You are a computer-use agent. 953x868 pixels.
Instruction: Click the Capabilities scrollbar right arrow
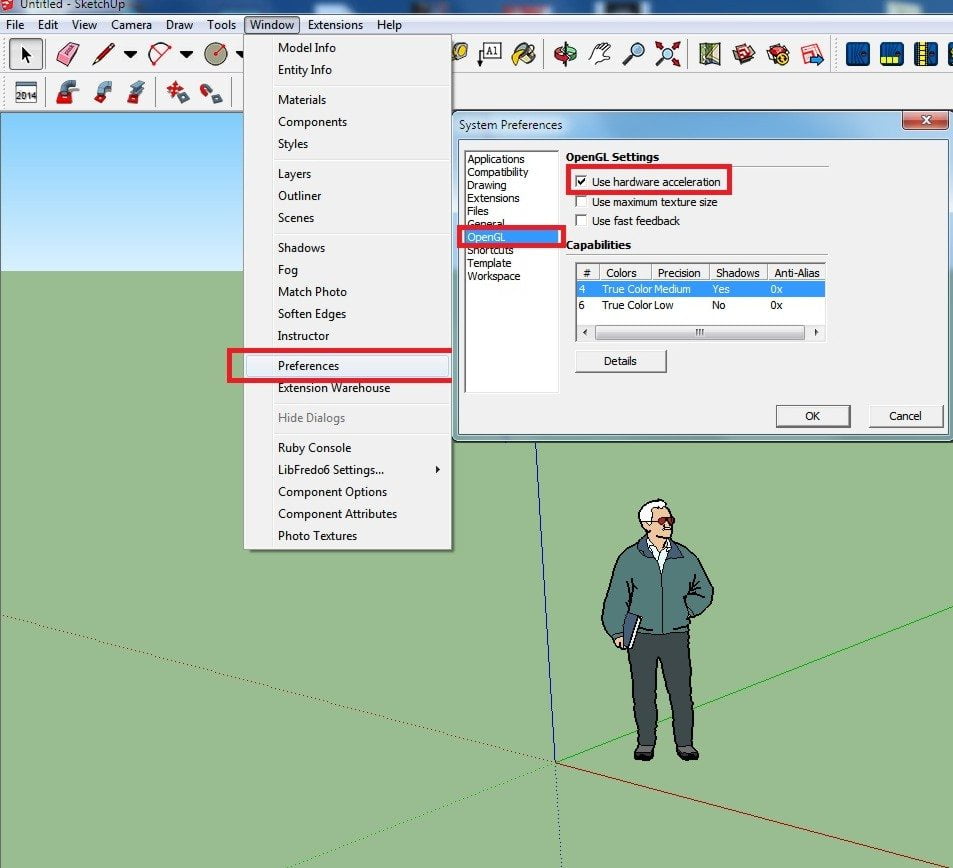click(816, 332)
